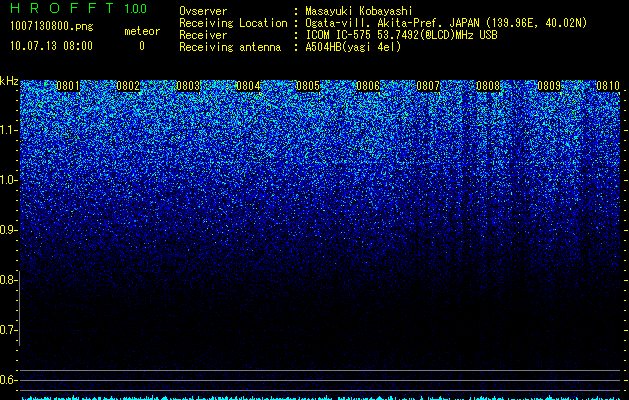629x400 pixels.
Task: Click the 0.8 kHz axis tick label
Action: click(x=7, y=280)
